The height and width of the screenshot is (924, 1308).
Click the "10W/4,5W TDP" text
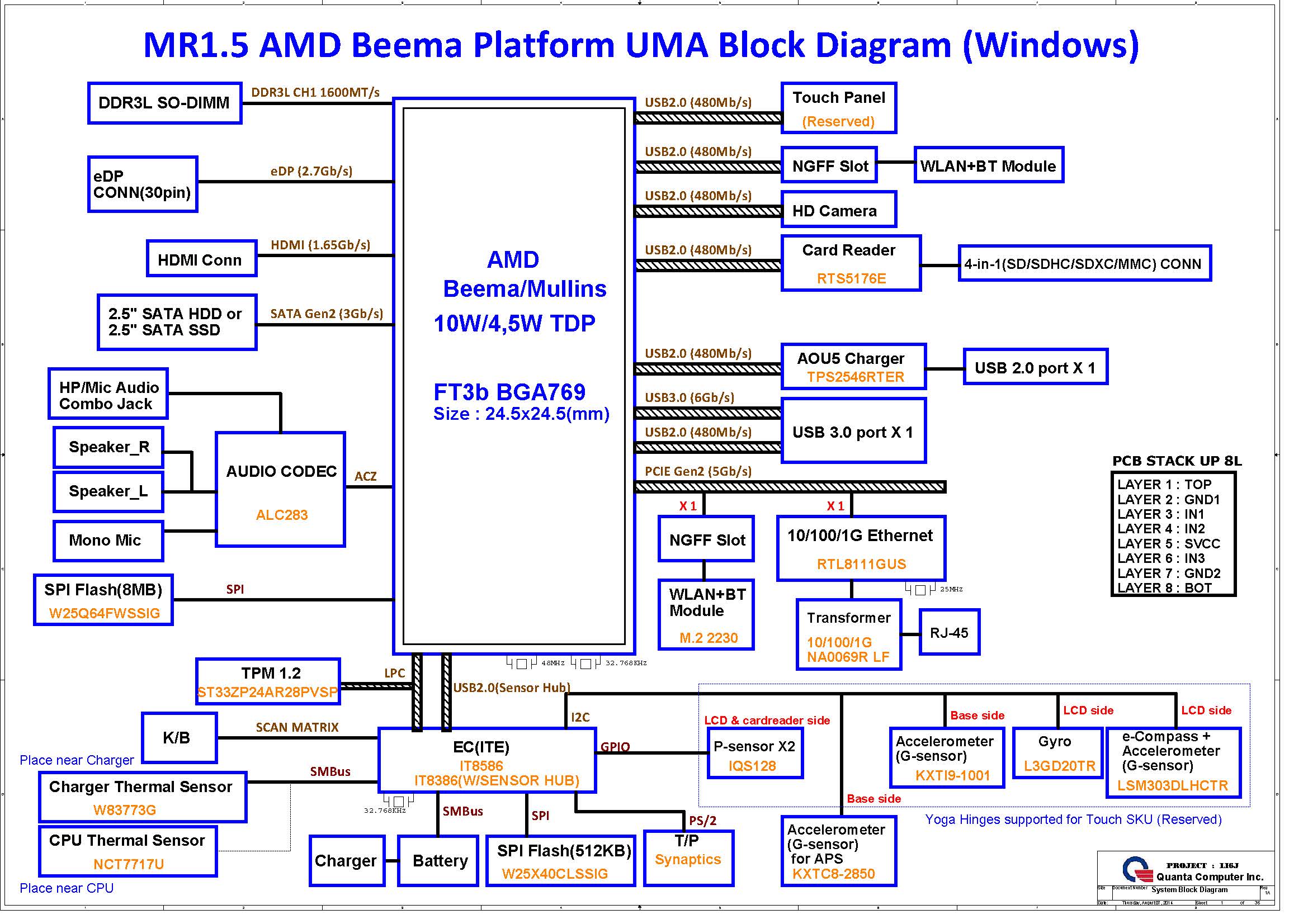click(x=514, y=323)
